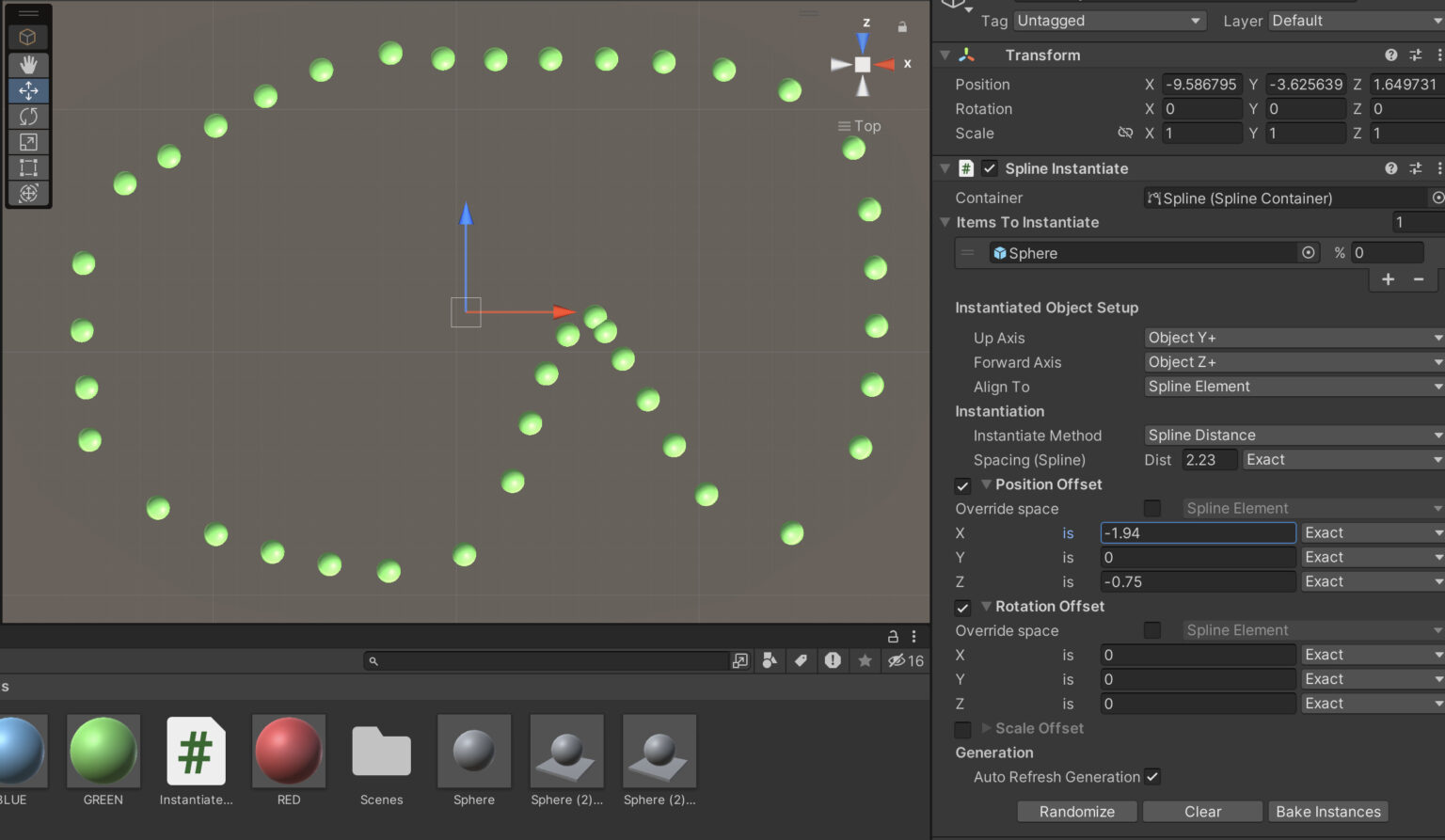The image size is (1445, 840).
Task: Select the Rotate tool
Action: 28,116
